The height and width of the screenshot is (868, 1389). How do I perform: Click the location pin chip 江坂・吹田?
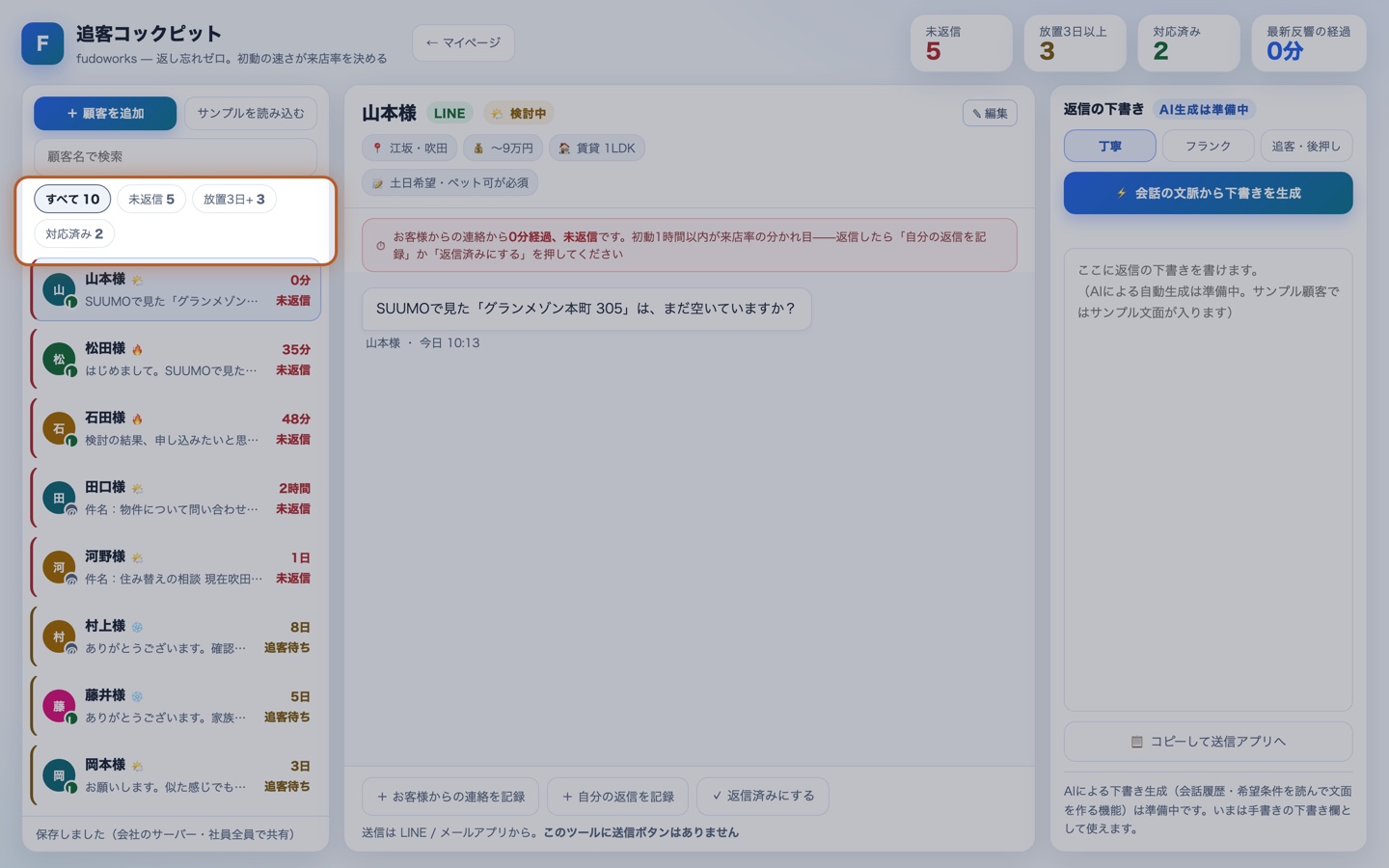[x=410, y=148]
